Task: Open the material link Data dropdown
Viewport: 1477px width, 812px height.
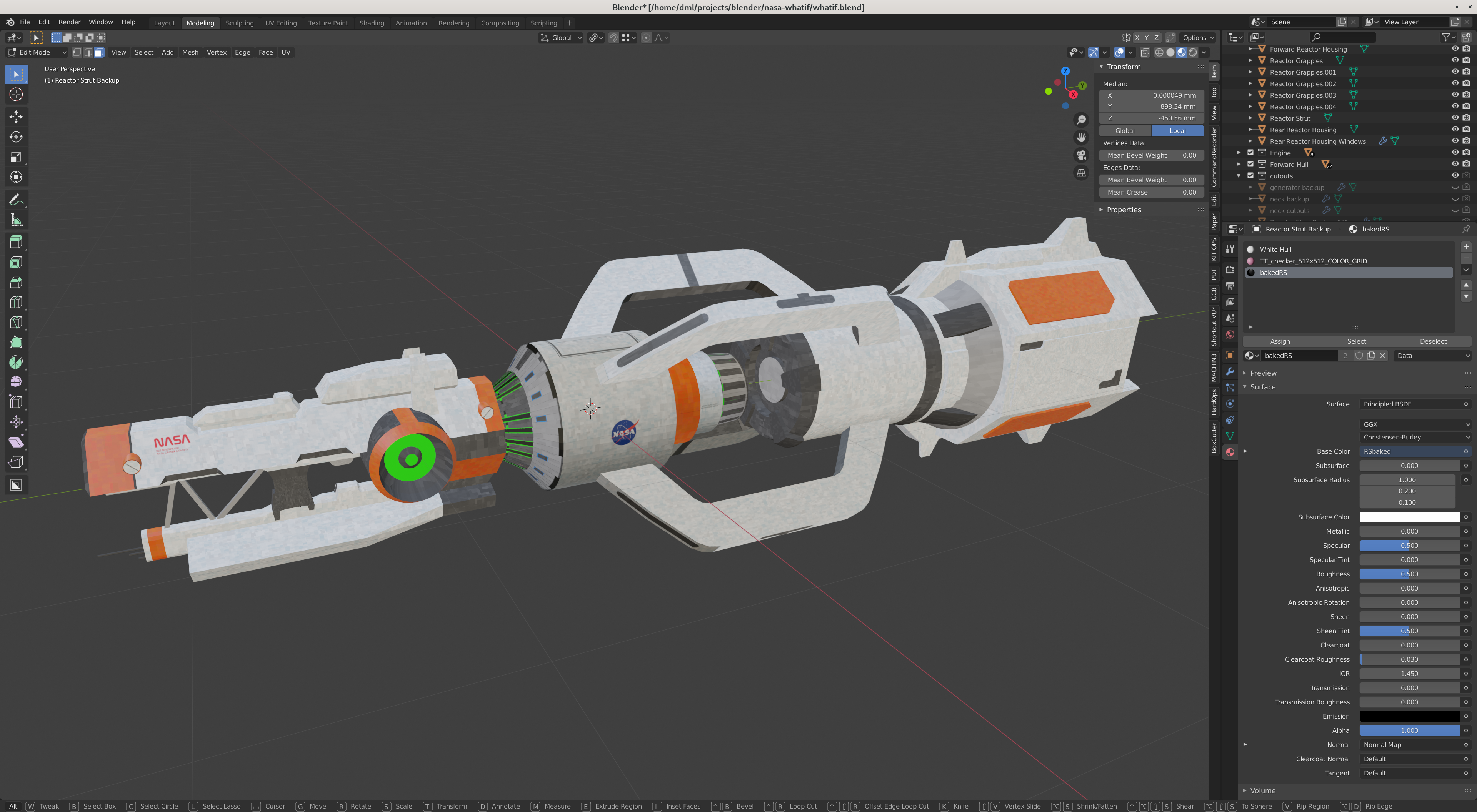Action: click(1433, 356)
